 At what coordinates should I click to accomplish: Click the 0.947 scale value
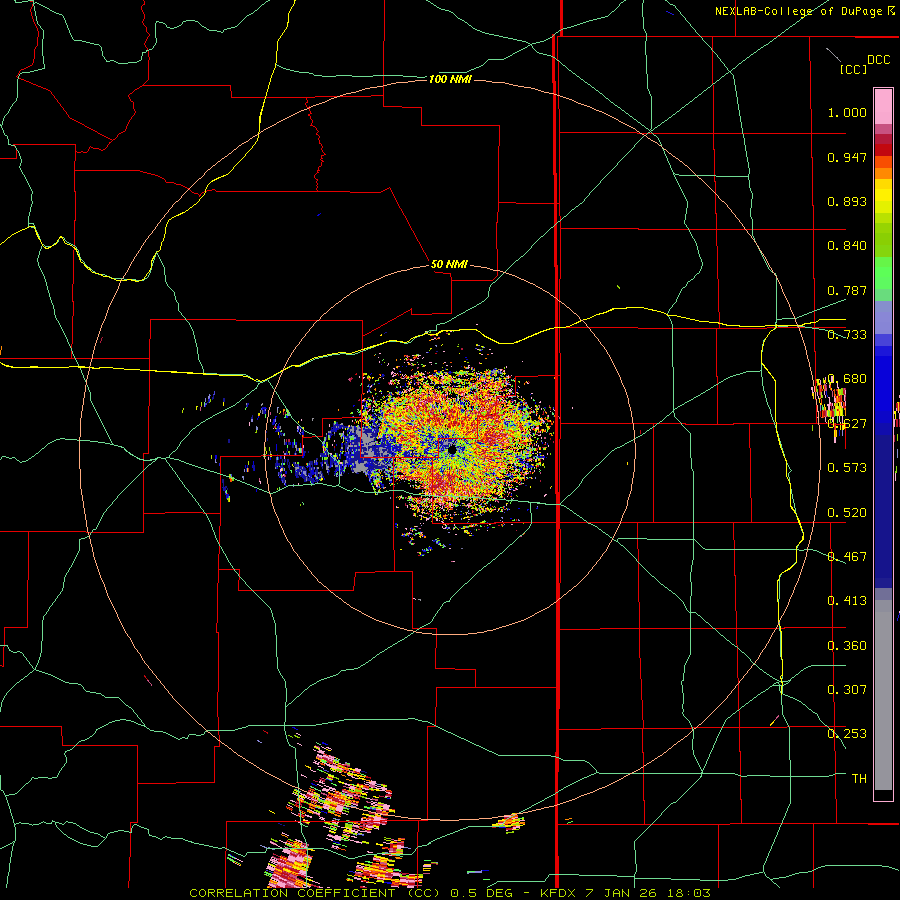[x=847, y=157]
